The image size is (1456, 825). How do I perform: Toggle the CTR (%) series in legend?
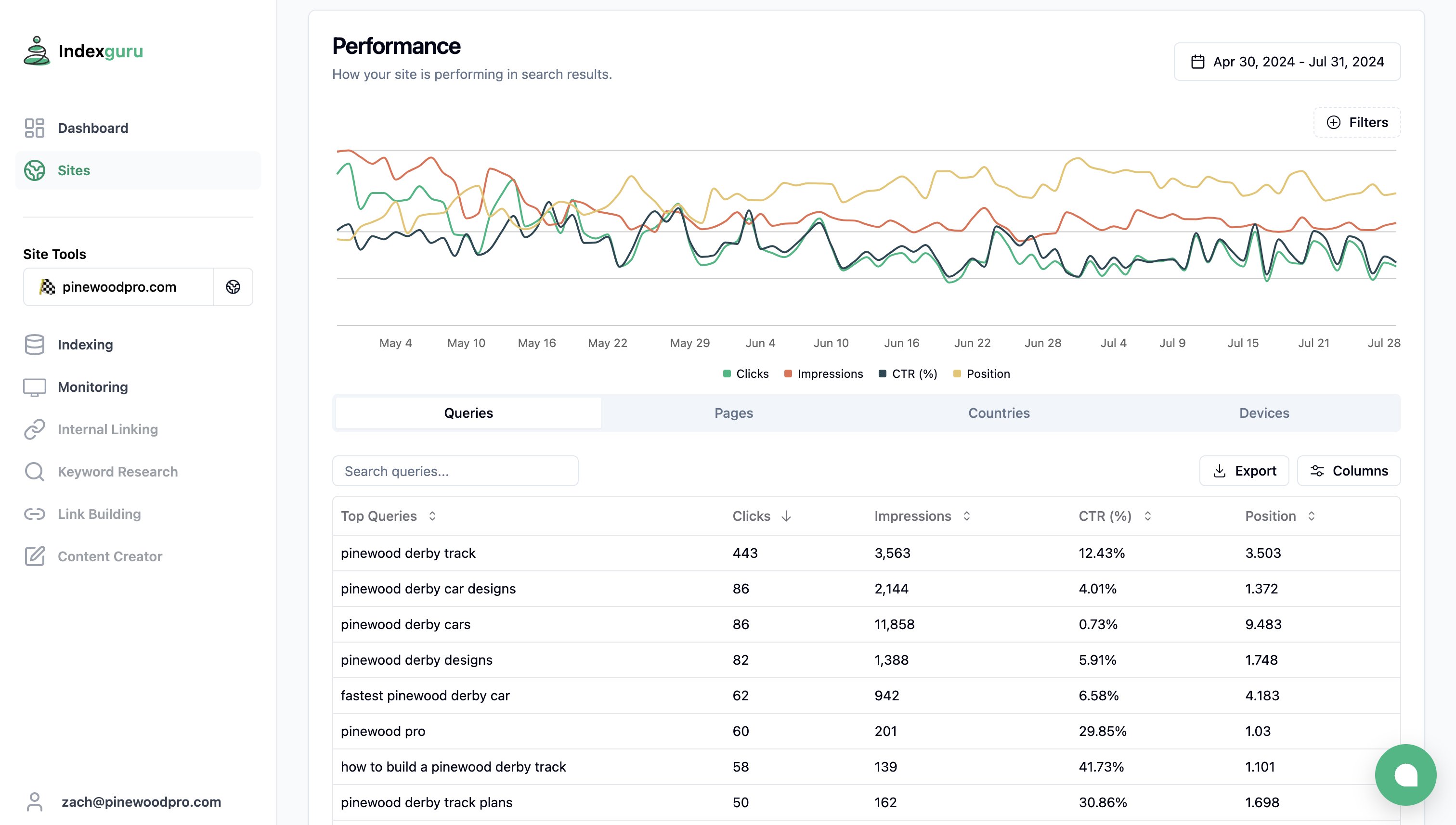tap(908, 374)
